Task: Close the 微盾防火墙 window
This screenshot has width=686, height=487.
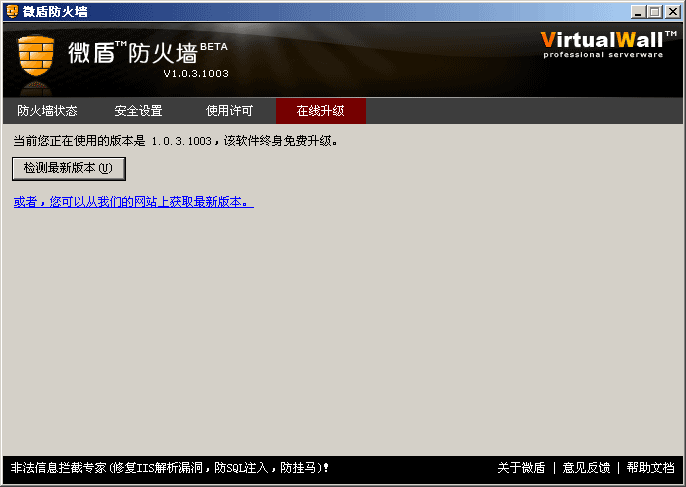Action: (x=673, y=12)
